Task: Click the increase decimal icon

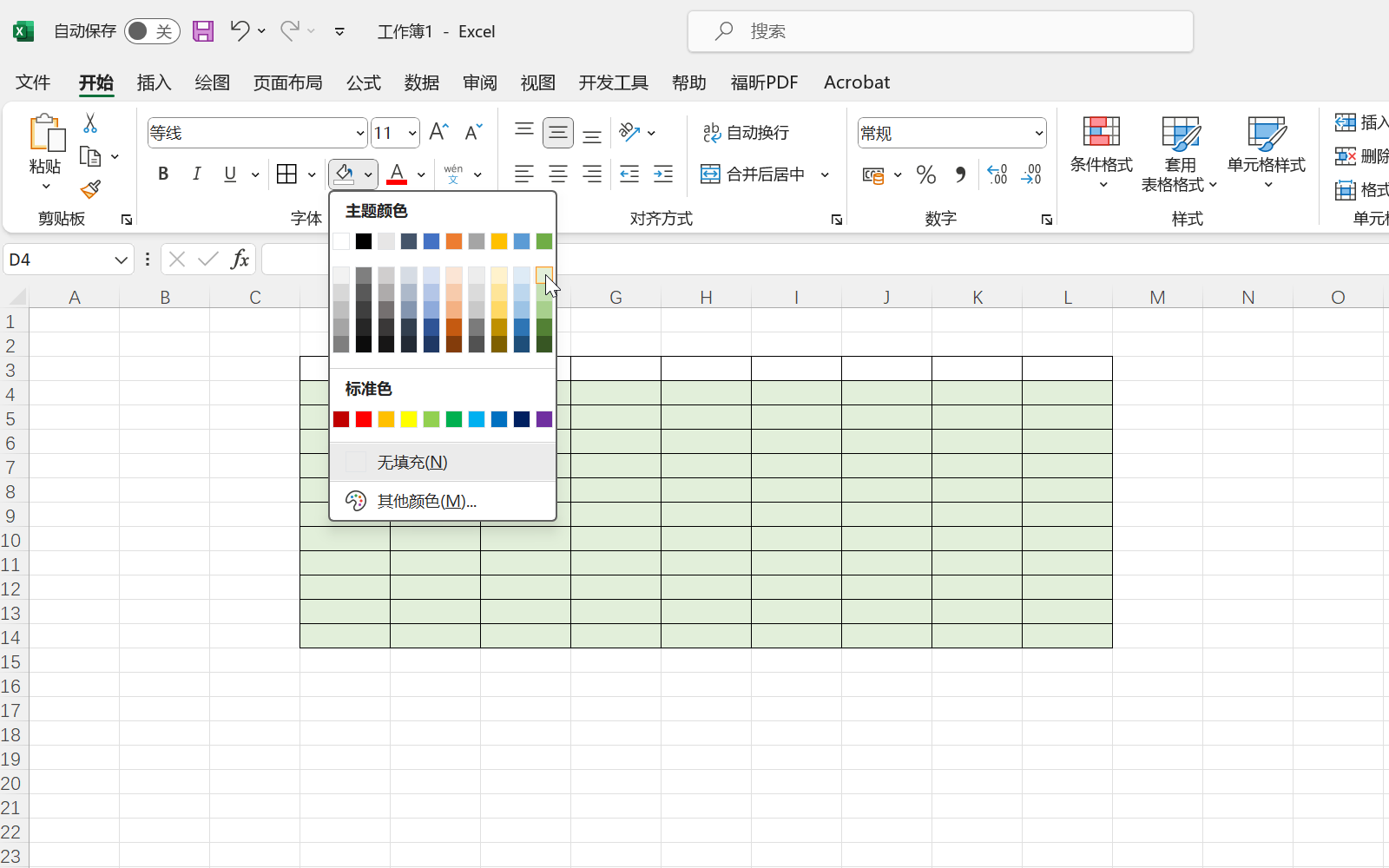Action: (997, 174)
